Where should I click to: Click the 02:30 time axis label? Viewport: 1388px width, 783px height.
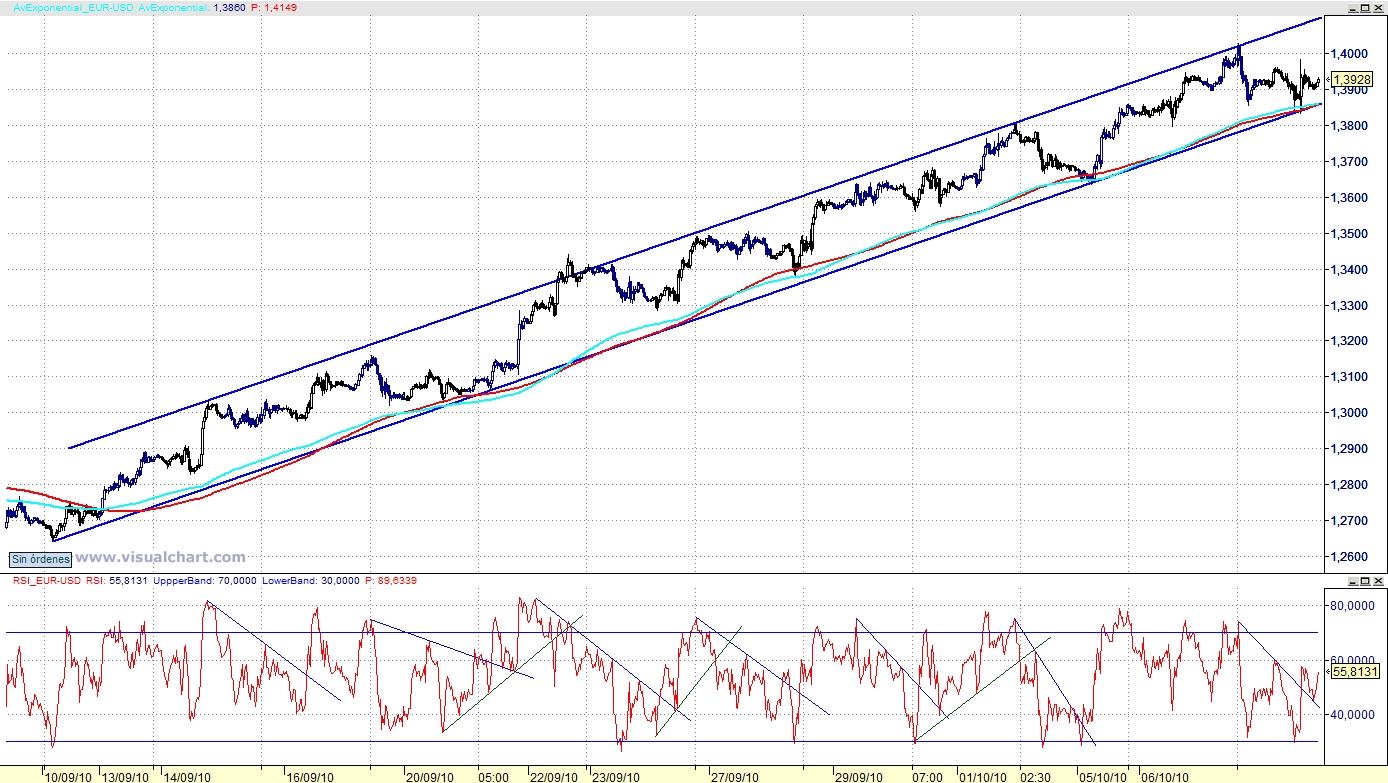[1035, 776]
